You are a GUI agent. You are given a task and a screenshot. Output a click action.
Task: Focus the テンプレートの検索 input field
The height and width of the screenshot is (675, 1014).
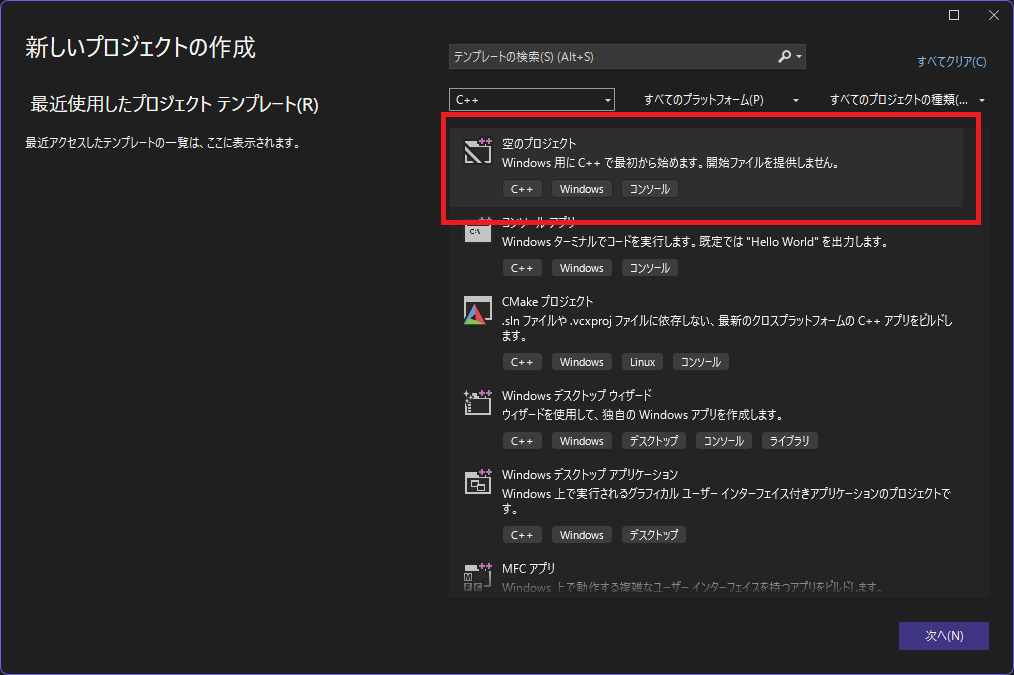(x=610, y=57)
